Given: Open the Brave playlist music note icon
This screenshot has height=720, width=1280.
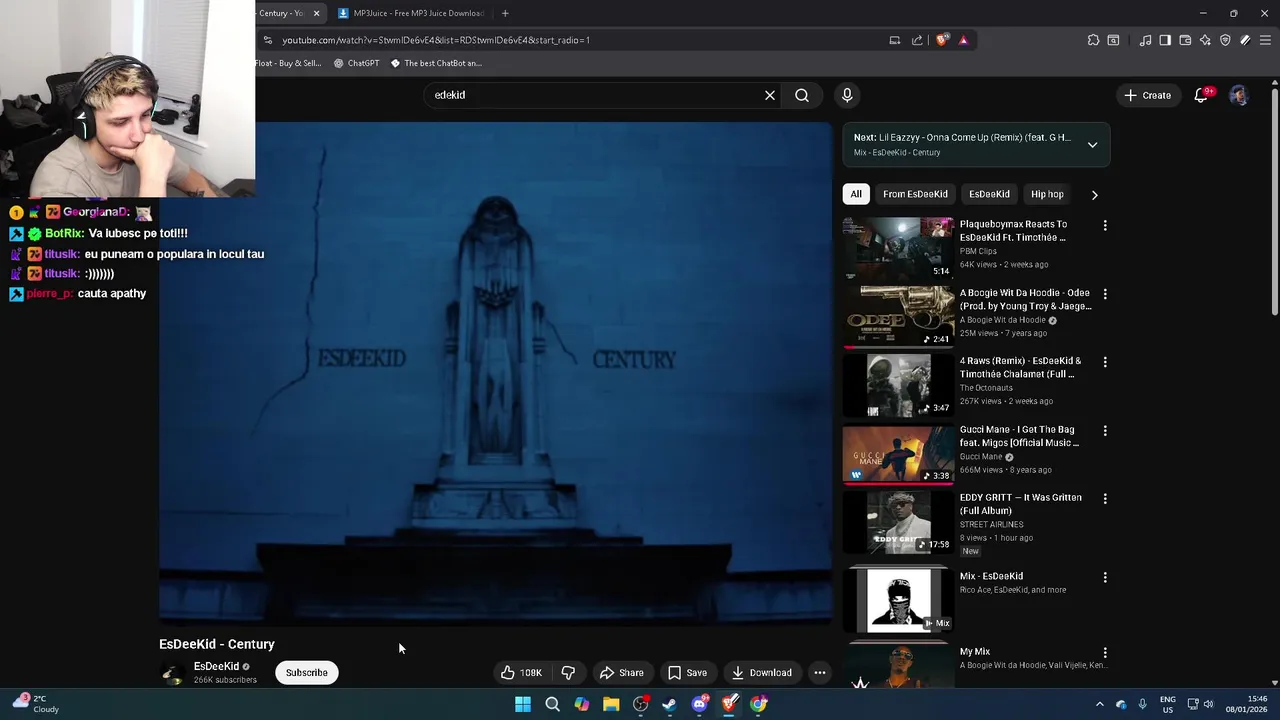Looking at the screenshot, I should pos(1145,40).
